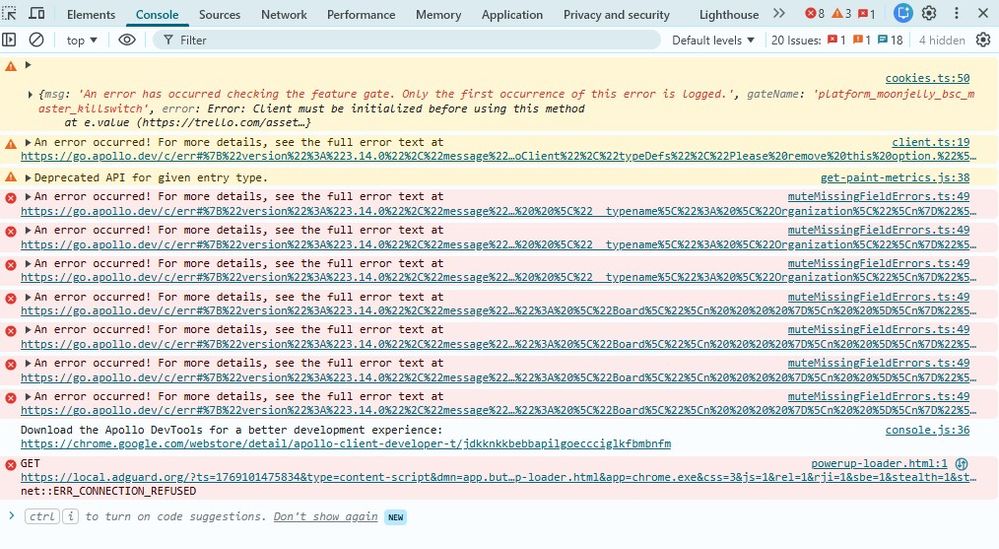Create a live expression with the eye icon

click(127, 40)
